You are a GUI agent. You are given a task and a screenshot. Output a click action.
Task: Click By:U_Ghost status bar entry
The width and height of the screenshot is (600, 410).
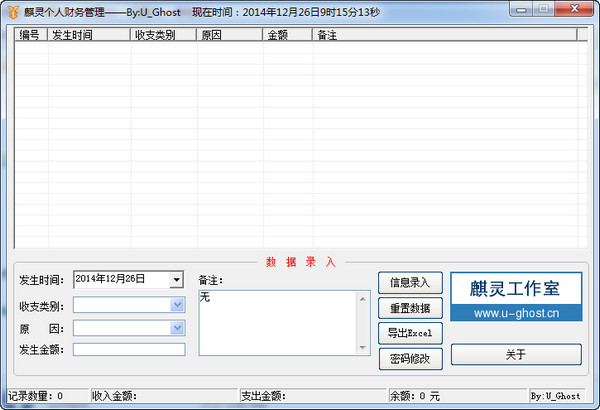(556, 396)
